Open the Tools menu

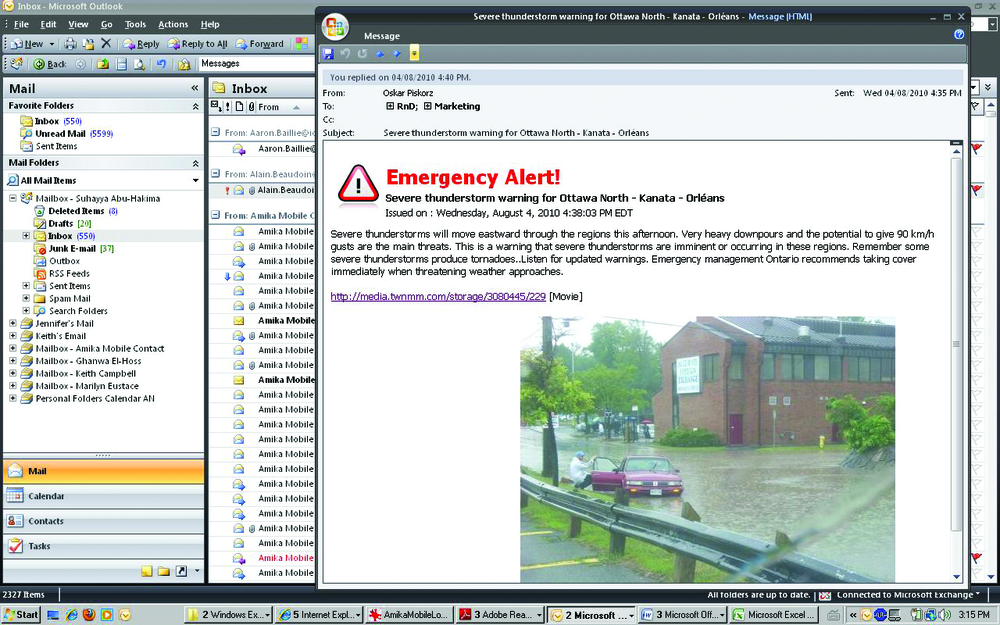point(135,24)
